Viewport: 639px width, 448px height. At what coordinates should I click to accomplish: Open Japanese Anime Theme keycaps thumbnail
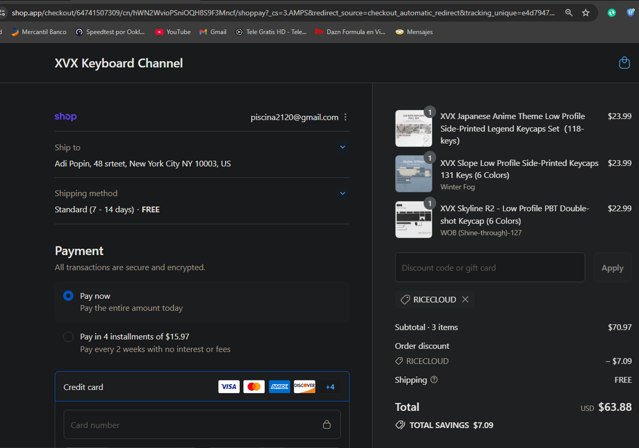click(x=413, y=128)
